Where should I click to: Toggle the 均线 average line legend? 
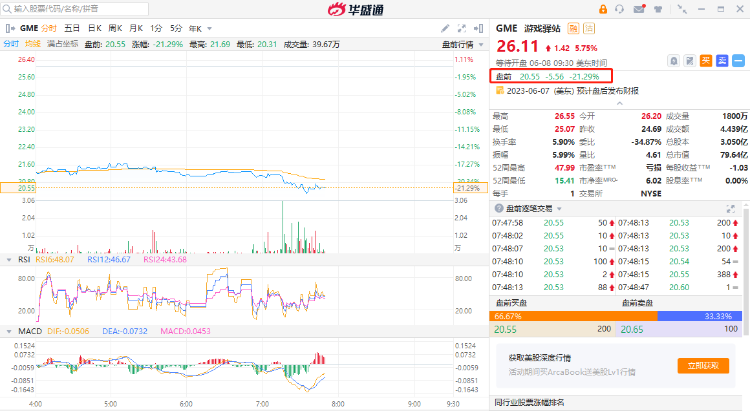point(33,44)
